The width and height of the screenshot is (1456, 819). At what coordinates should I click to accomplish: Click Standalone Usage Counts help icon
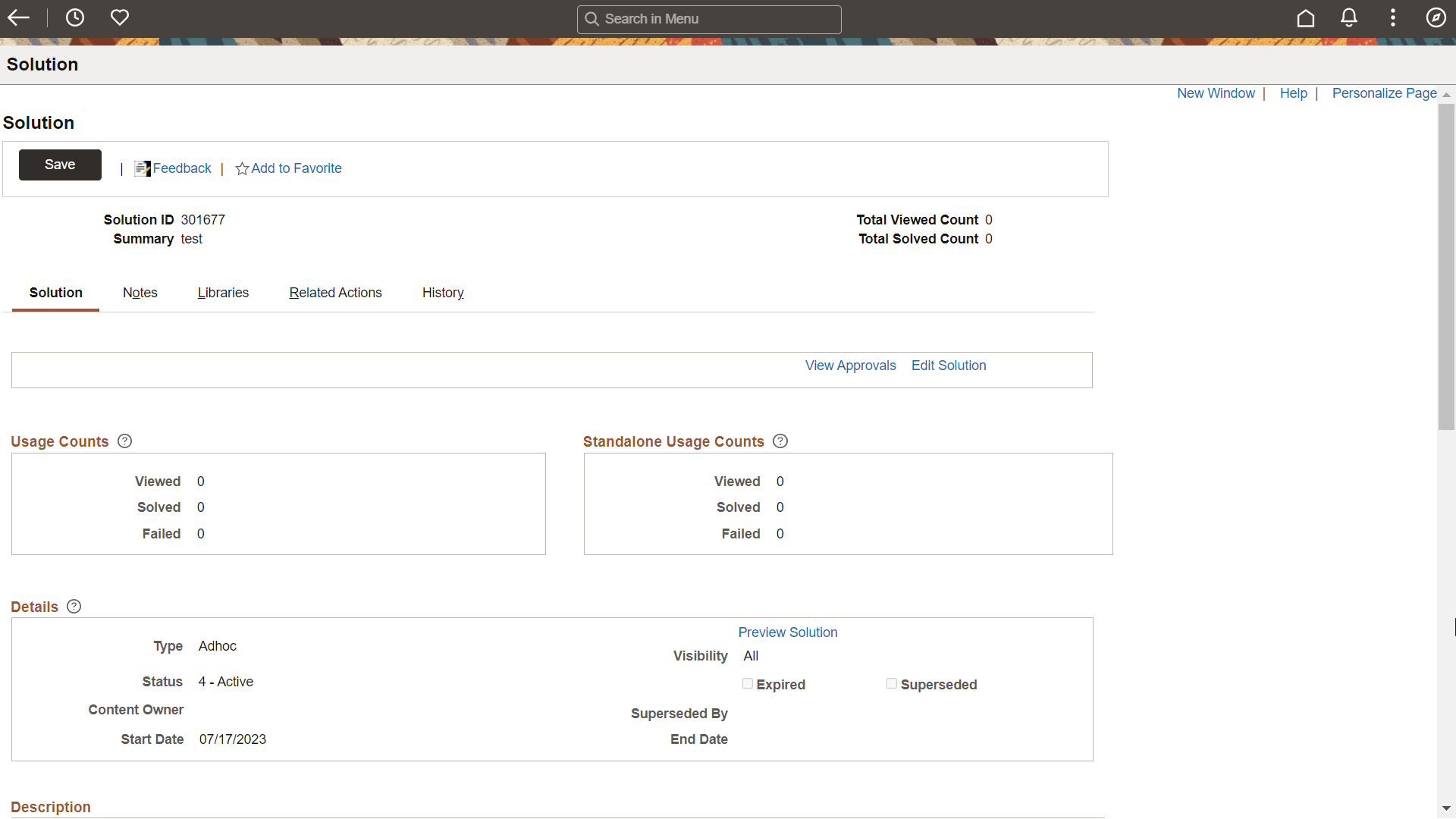(780, 441)
